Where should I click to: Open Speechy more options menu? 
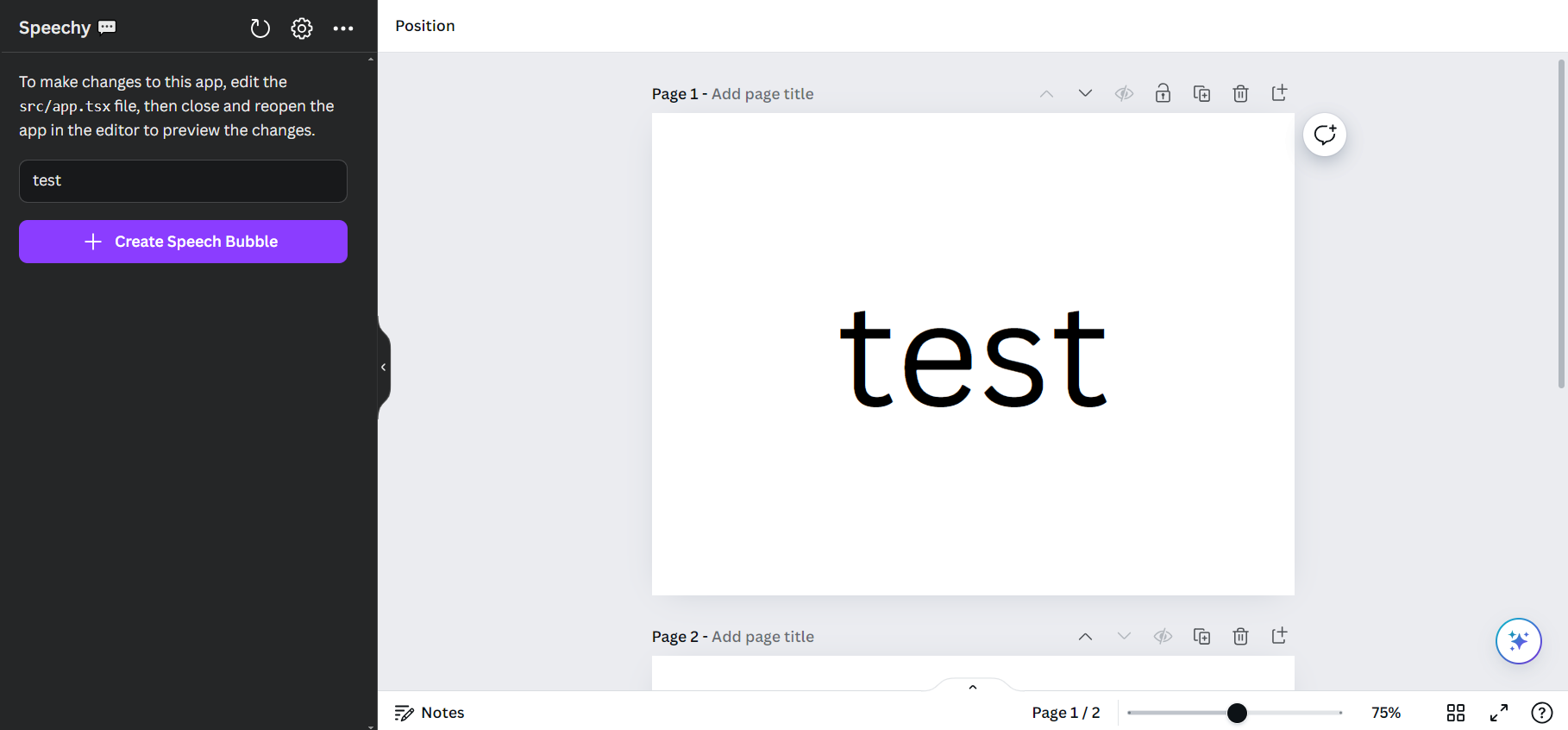click(x=343, y=28)
